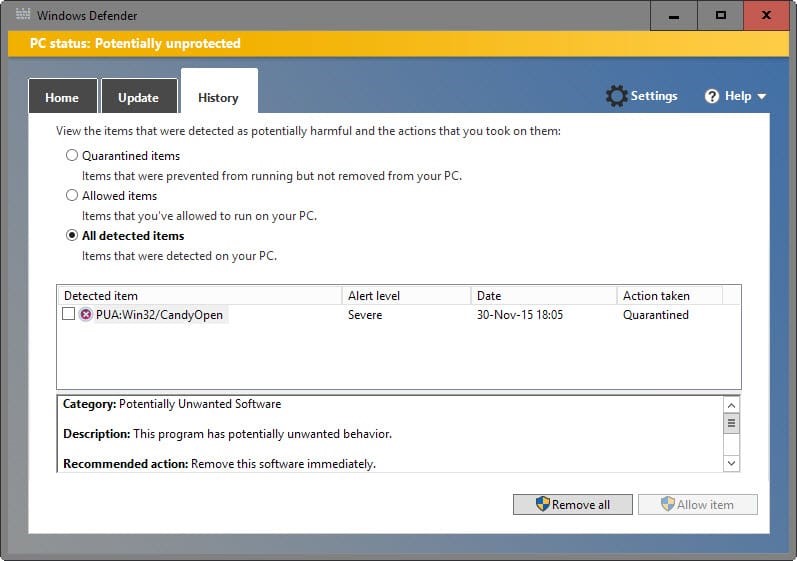Screen dimensions: 797x561
Task: Click the details pane scroll down arrow
Action: 731,463
